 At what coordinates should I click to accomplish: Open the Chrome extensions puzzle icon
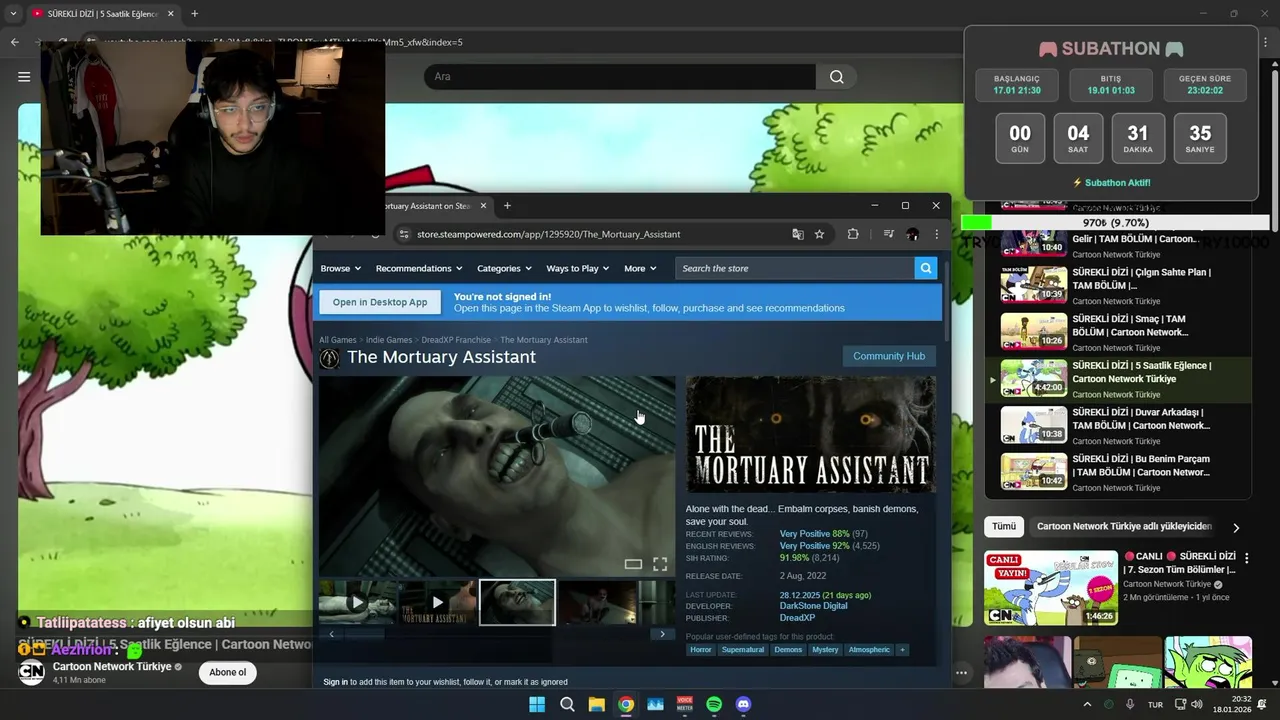853,234
